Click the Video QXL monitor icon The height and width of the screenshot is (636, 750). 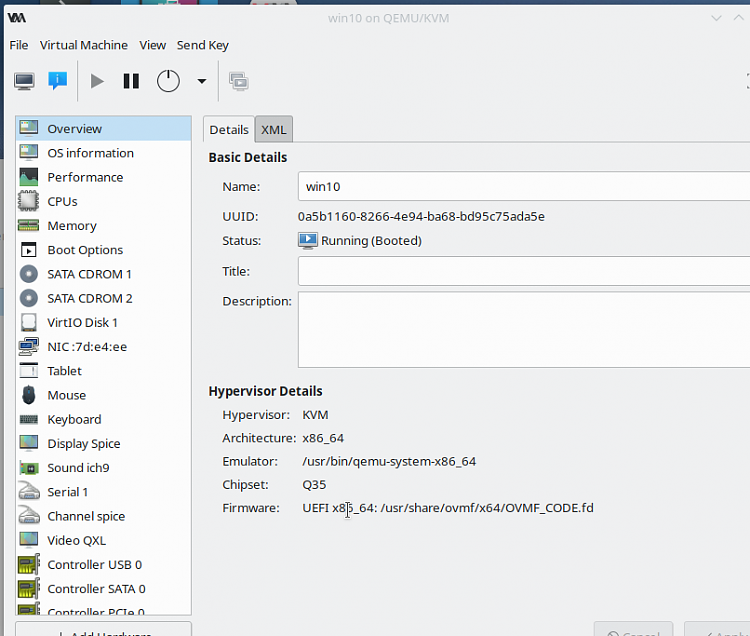(x=28, y=540)
